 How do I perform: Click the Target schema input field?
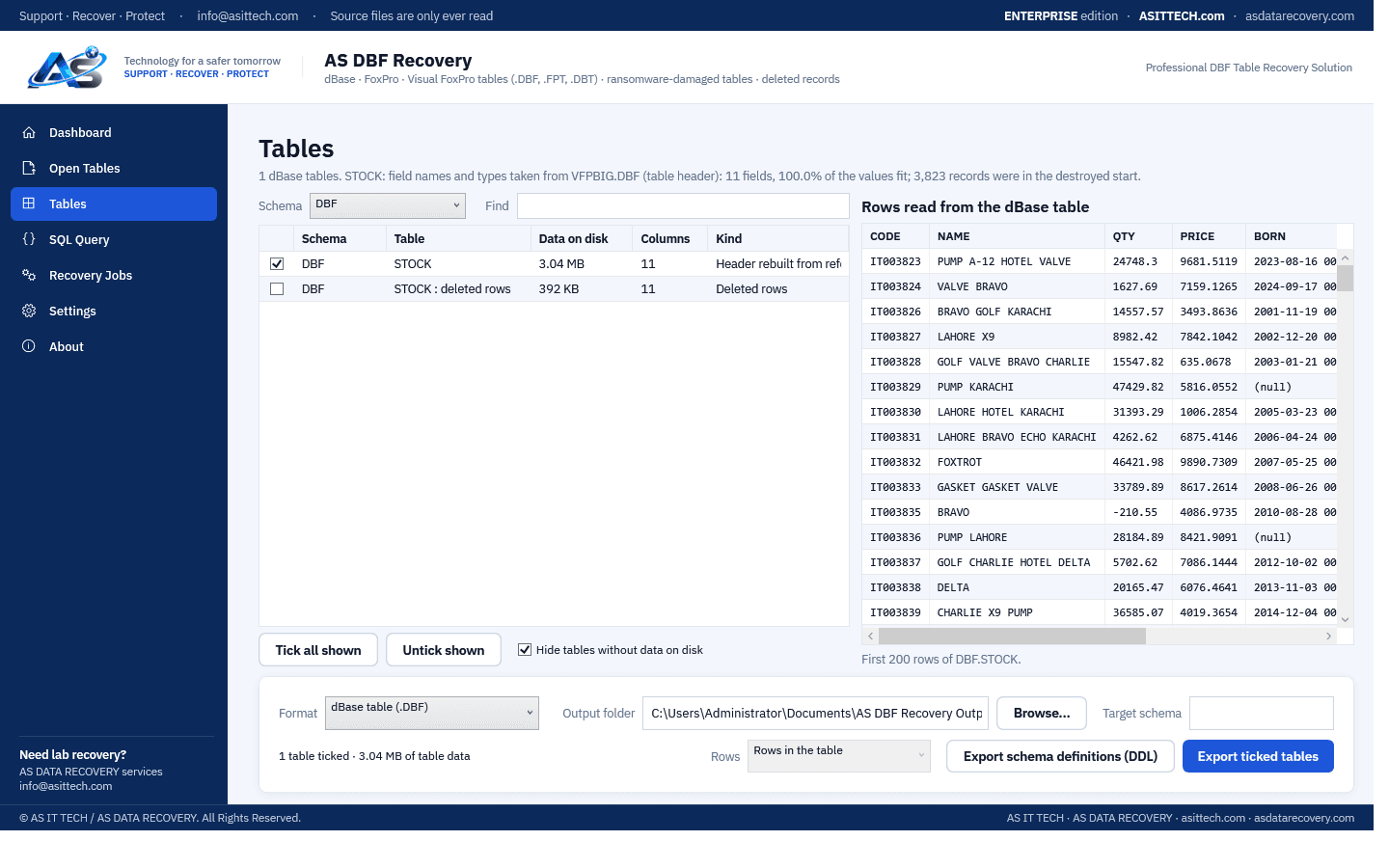tap(1262, 714)
